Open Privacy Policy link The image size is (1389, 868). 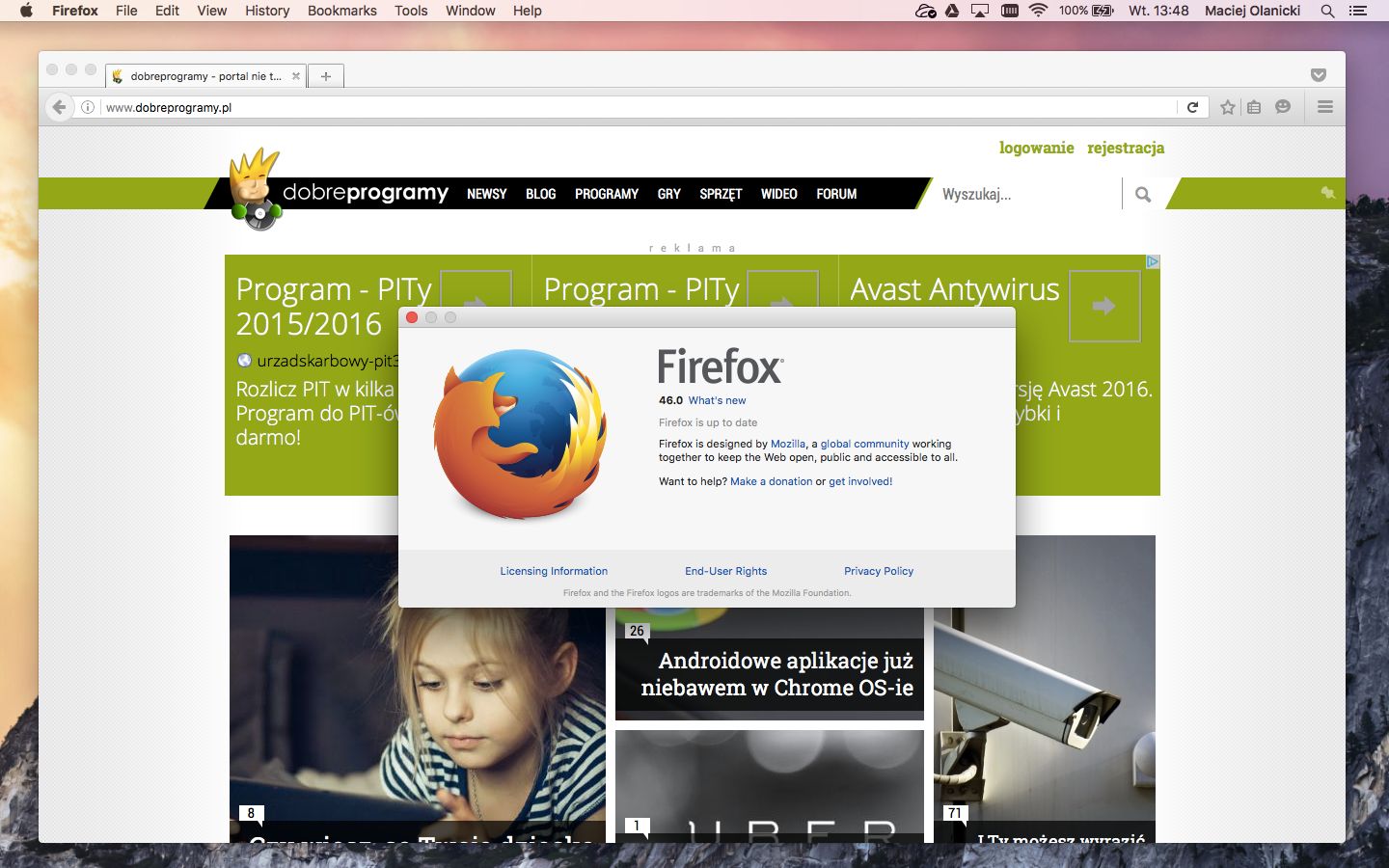coord(879,571)
